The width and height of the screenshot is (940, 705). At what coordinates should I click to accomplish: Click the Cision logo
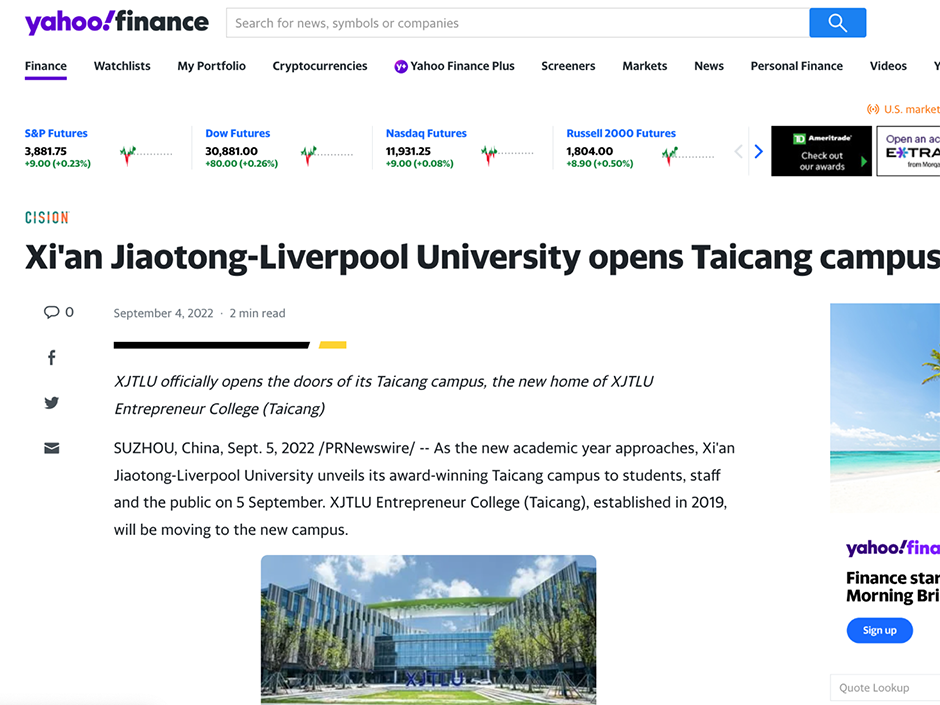click(x=47, y=218)
